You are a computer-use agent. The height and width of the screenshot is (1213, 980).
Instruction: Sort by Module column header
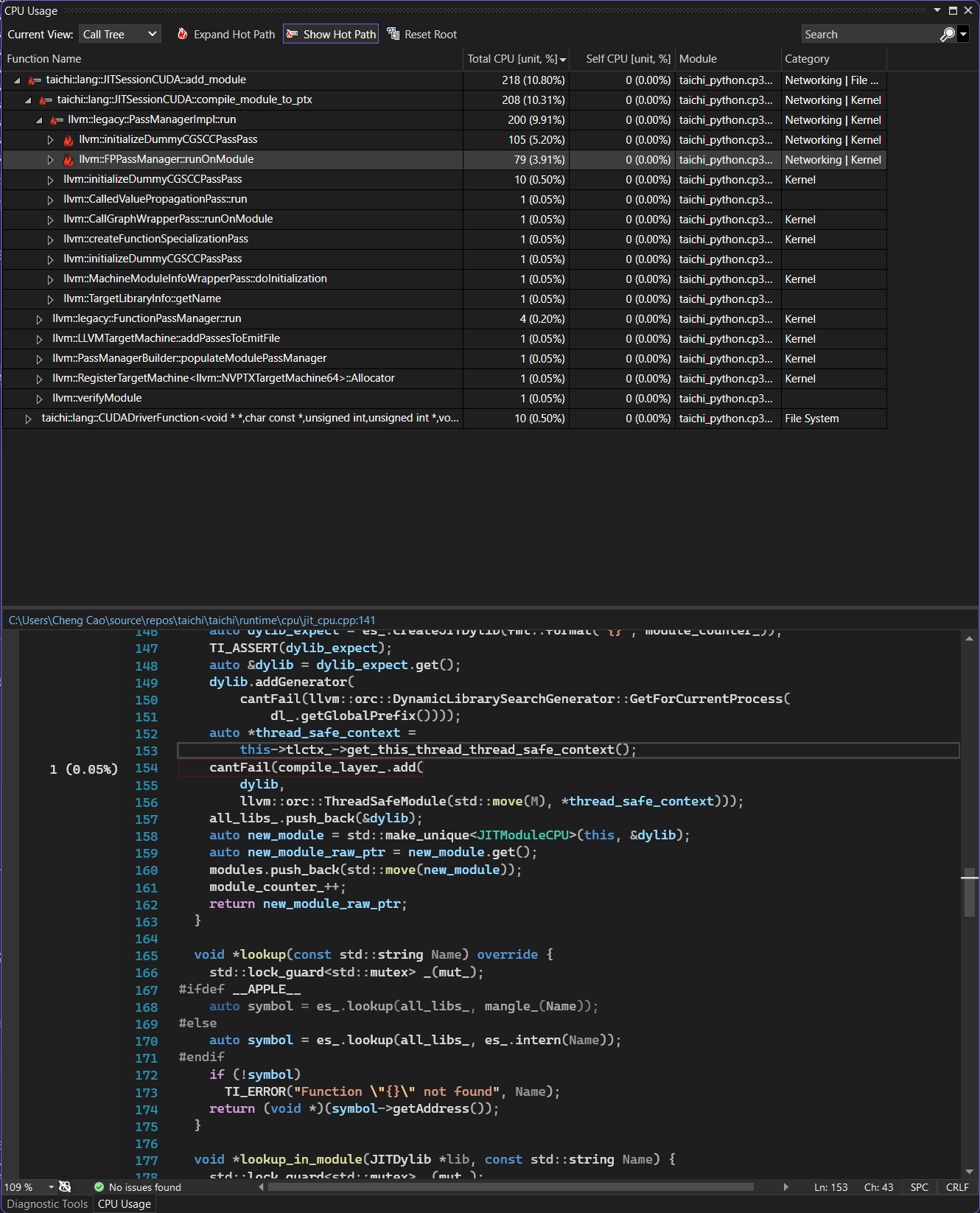(728, 59)
